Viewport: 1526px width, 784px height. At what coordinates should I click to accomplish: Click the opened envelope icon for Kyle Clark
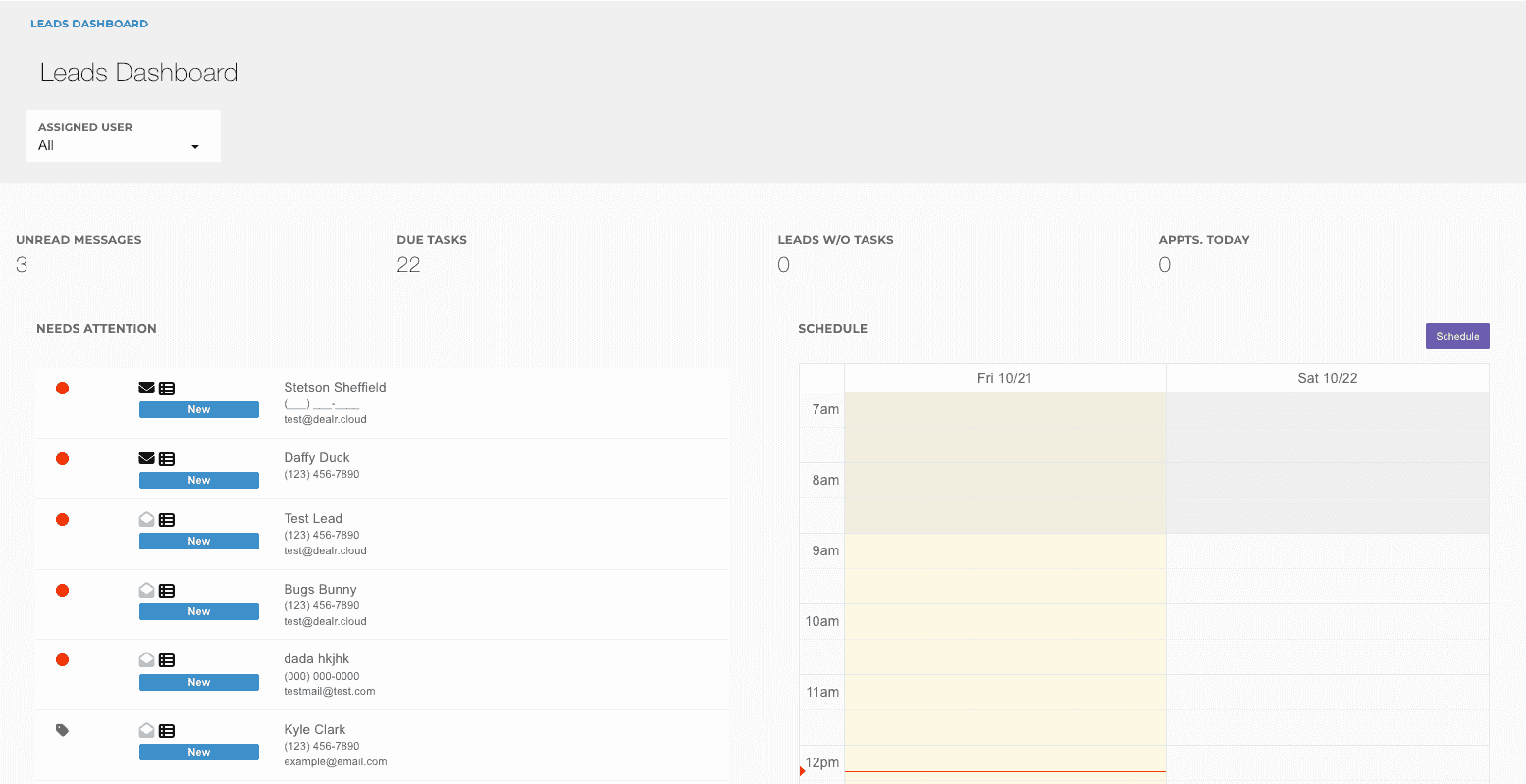pos(146,731)
